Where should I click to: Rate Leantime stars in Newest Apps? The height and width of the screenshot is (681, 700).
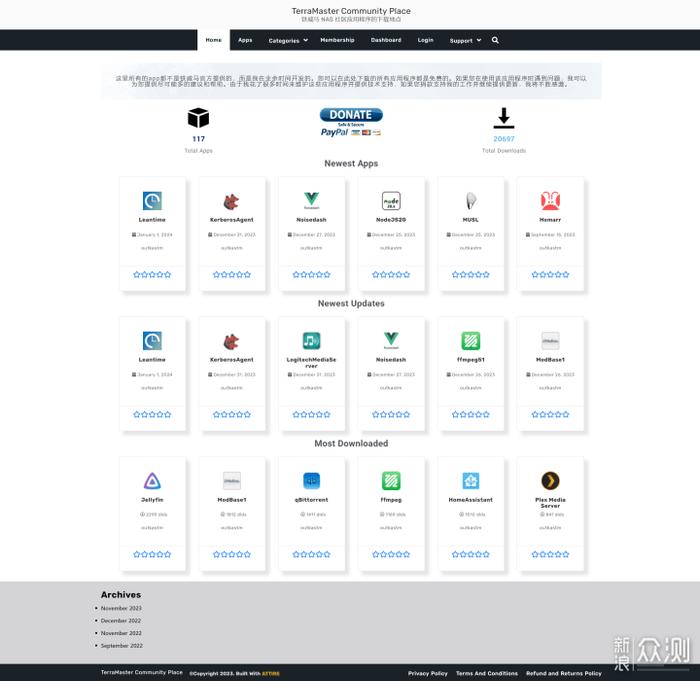tap(152, 275)
